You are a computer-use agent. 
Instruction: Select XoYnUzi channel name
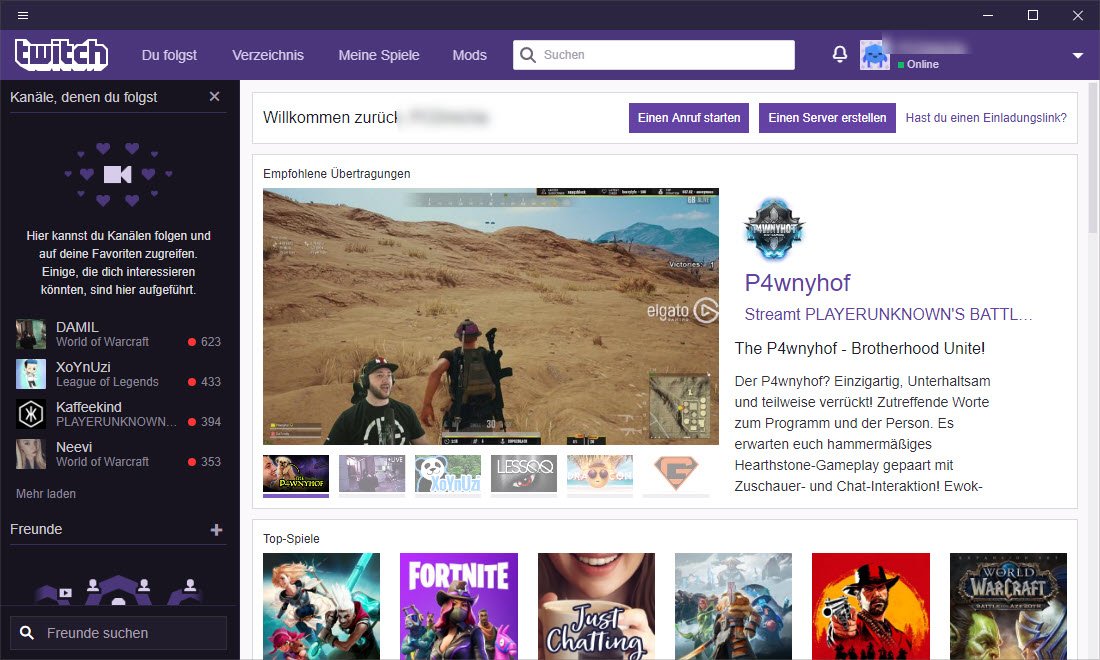pos(83,367)
